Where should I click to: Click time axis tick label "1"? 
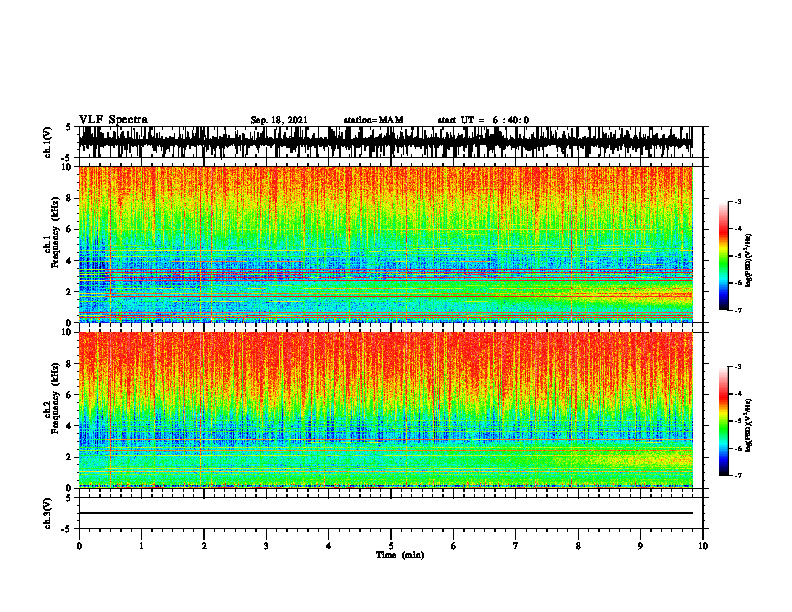point(141,546)
